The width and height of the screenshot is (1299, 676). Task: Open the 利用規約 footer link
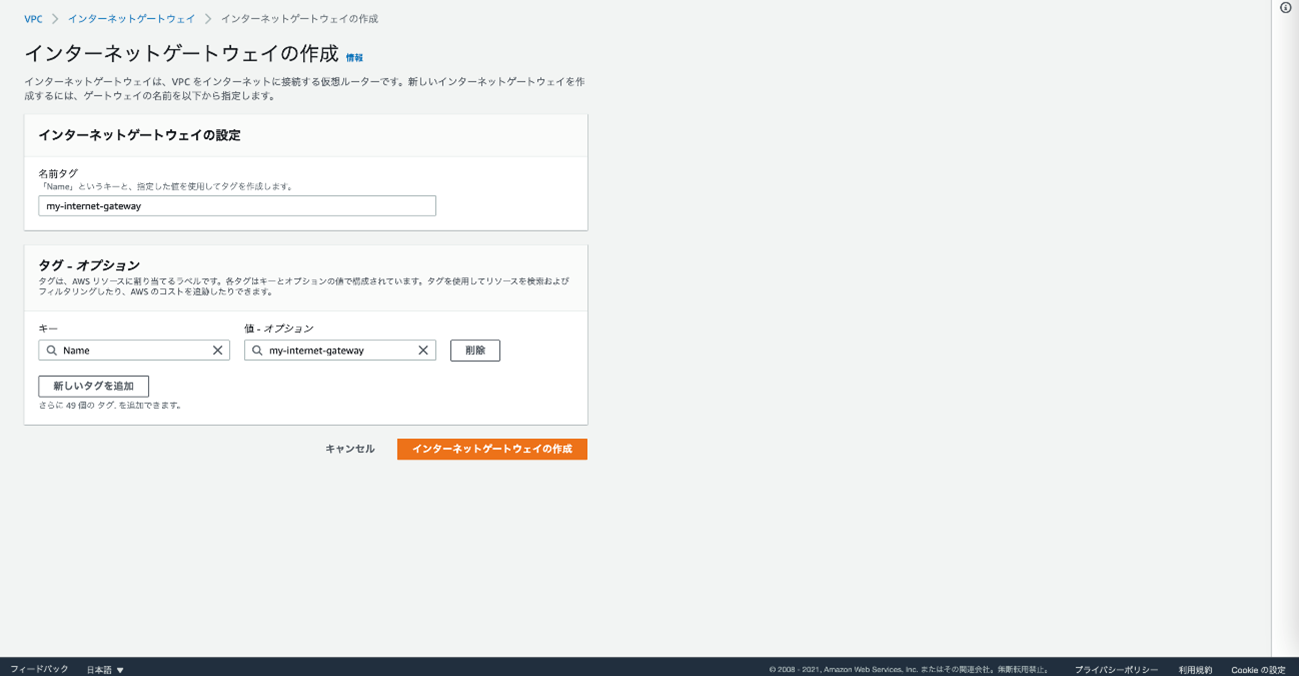pyautogui.click(x=1195, y=669)
